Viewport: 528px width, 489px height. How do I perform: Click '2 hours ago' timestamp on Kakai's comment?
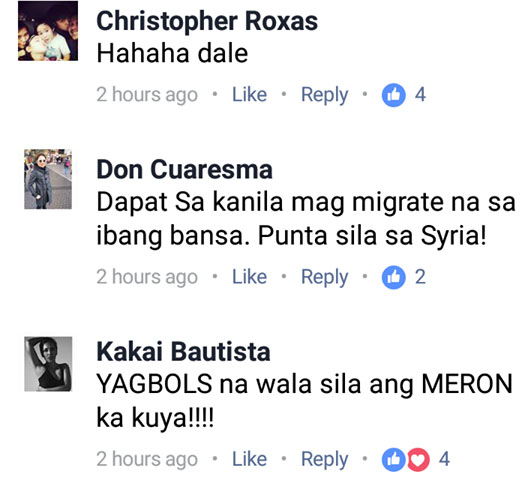147,460
